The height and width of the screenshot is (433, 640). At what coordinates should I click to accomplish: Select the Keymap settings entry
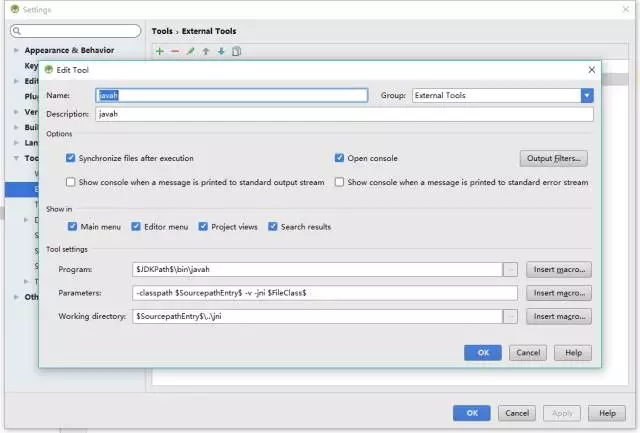click(31, 66)
